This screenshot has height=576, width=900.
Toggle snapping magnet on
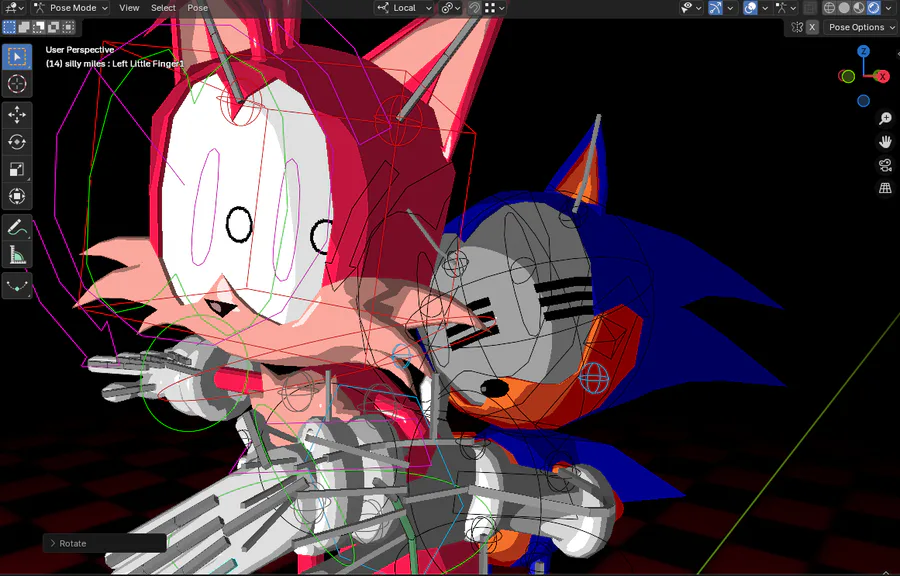point(475,7)
